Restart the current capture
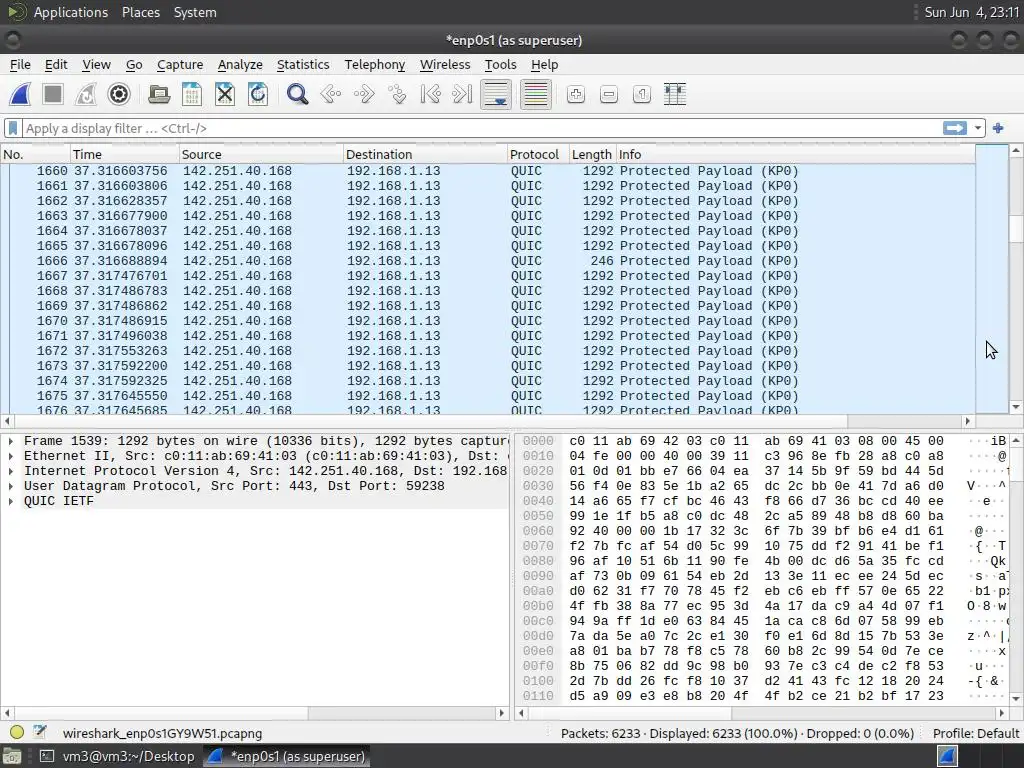This screenshot has height=768, width=1024. [86, 94]
